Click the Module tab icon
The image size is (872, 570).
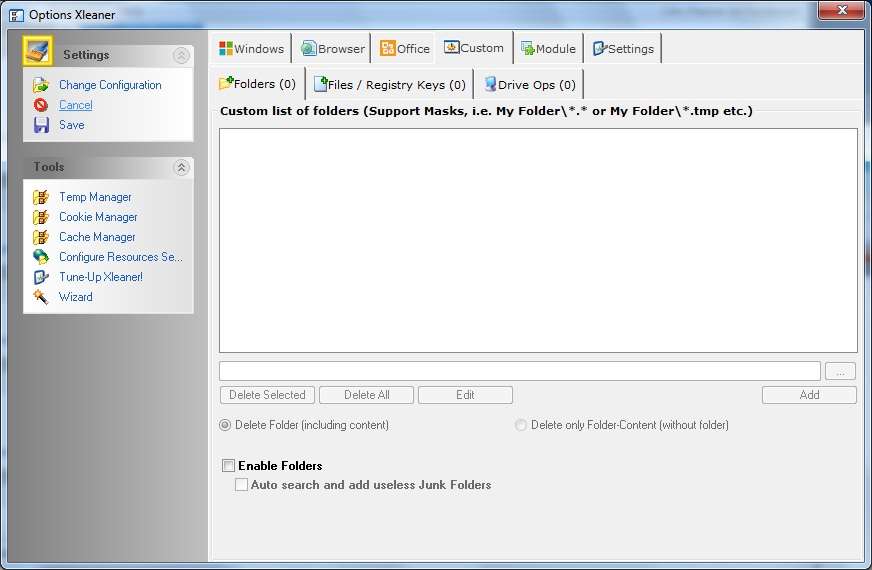pos(528,48)
